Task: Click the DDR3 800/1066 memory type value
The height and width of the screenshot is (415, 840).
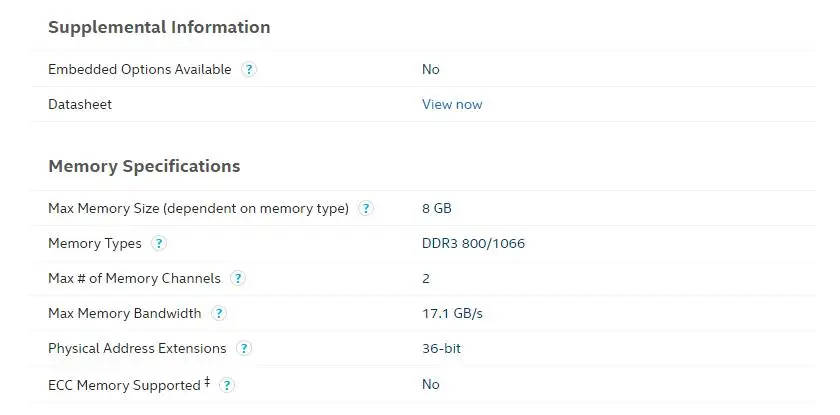Action: click(x=473, y=243)
